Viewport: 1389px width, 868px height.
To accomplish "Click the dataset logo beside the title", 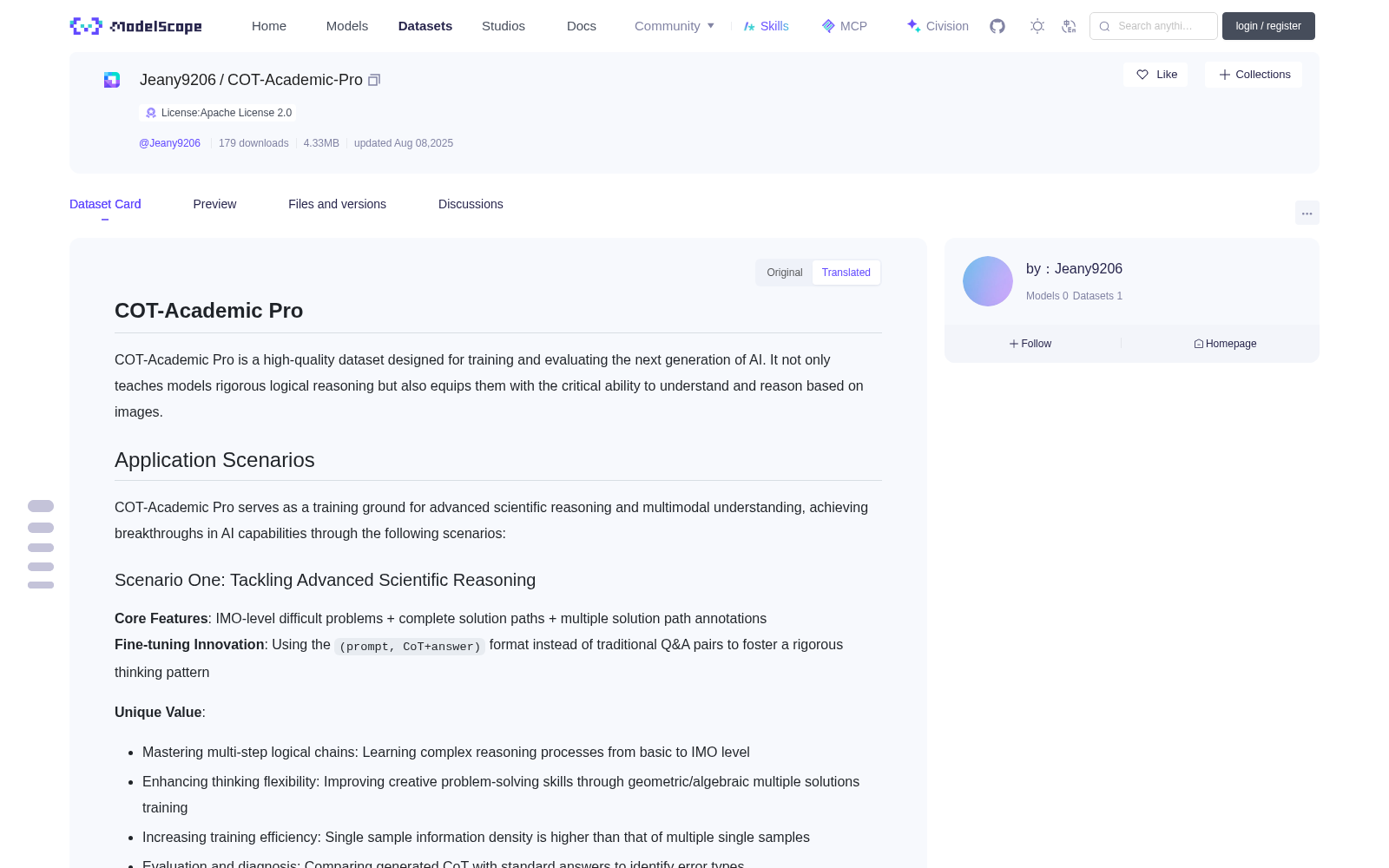I will pyautogui.click(x=112, y=80).
